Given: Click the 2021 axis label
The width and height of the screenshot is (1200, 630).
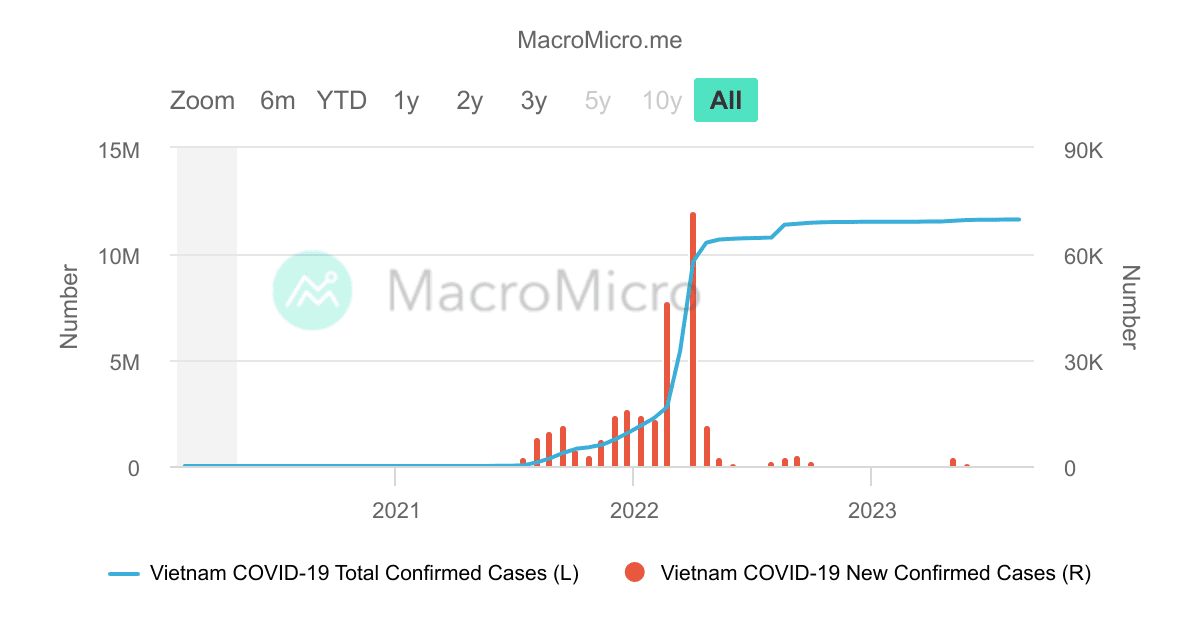Looking at the screenshot, I should coord(395,511).
